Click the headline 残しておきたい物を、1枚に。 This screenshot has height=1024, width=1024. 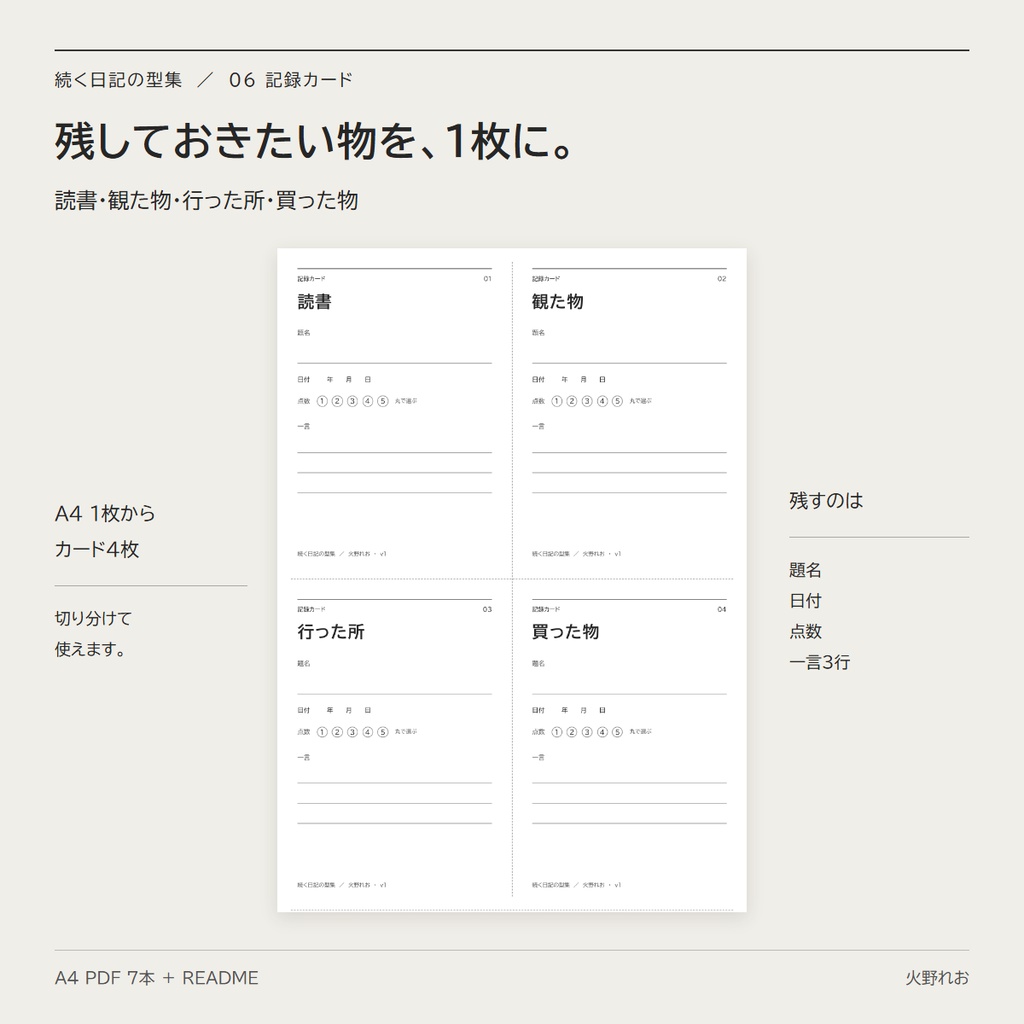coord(314,141)
